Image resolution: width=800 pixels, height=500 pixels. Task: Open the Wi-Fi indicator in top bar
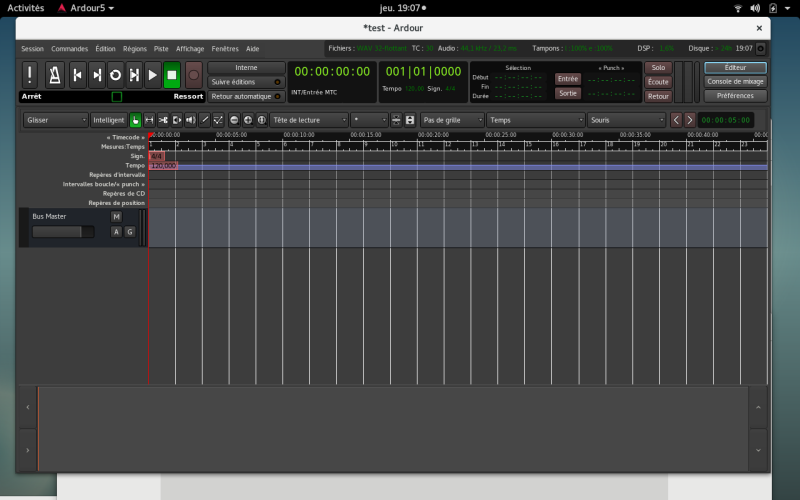click(x=738, y=8)
